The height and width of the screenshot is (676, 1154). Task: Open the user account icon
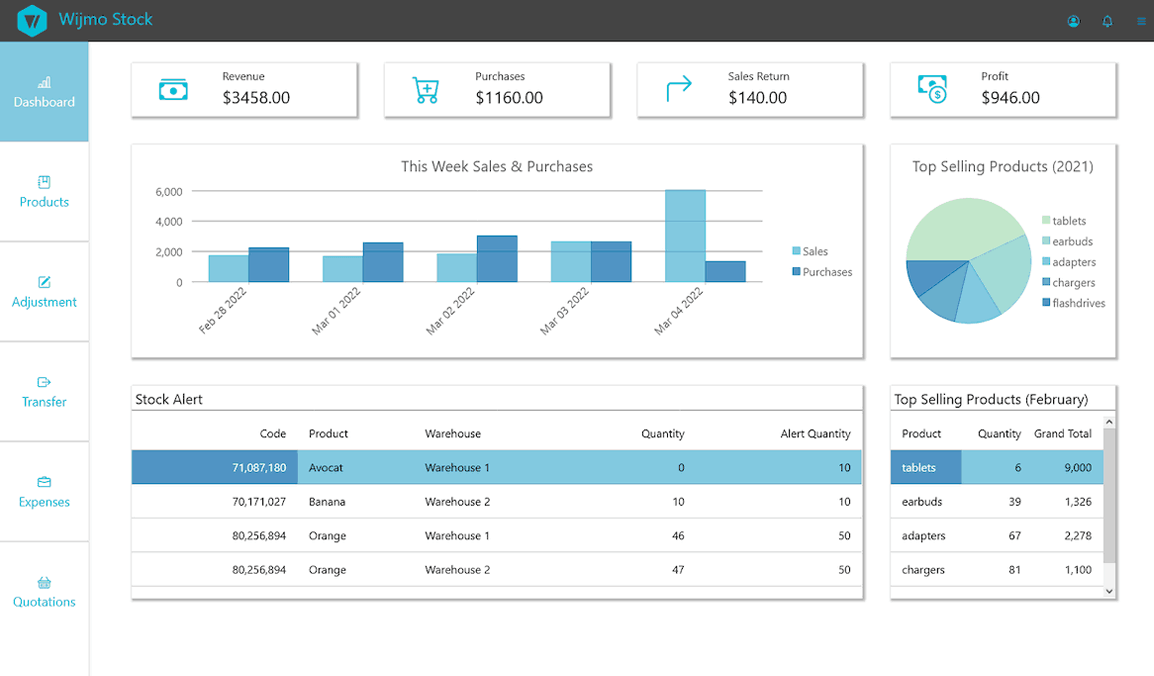point(1073,21)
